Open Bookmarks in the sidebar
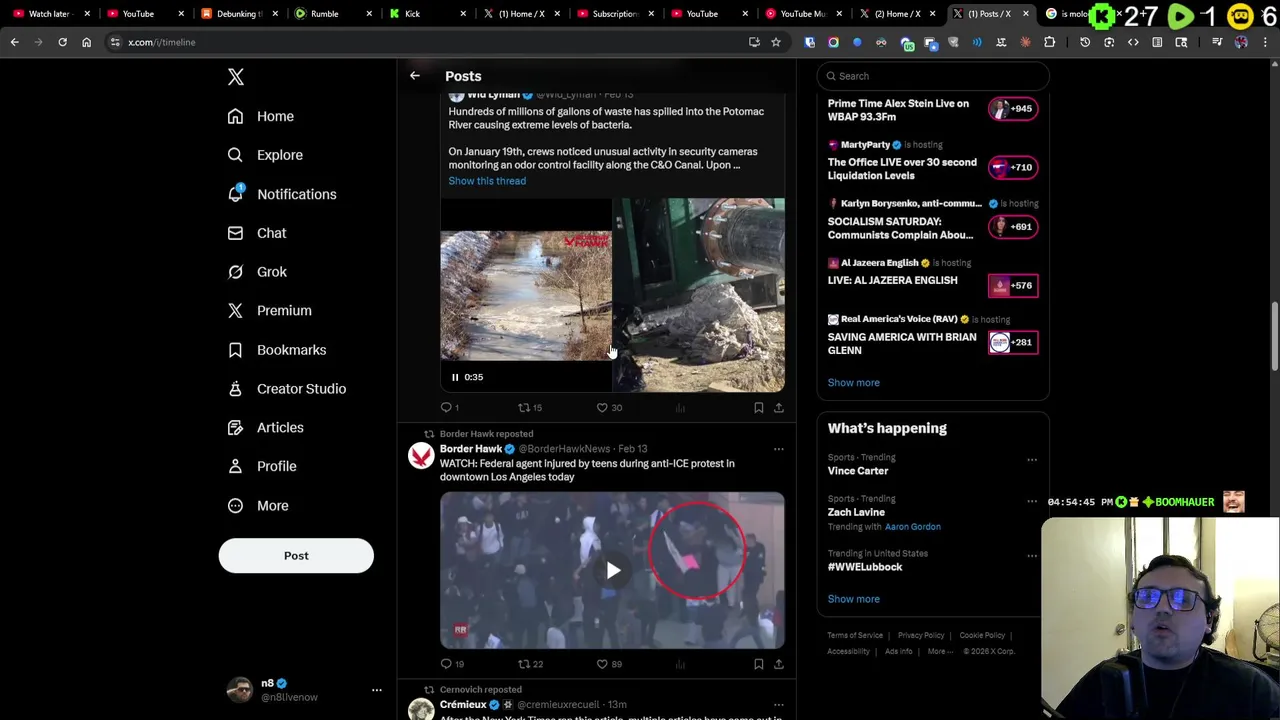Screen dimensions: 1280x720 [277, 350]
